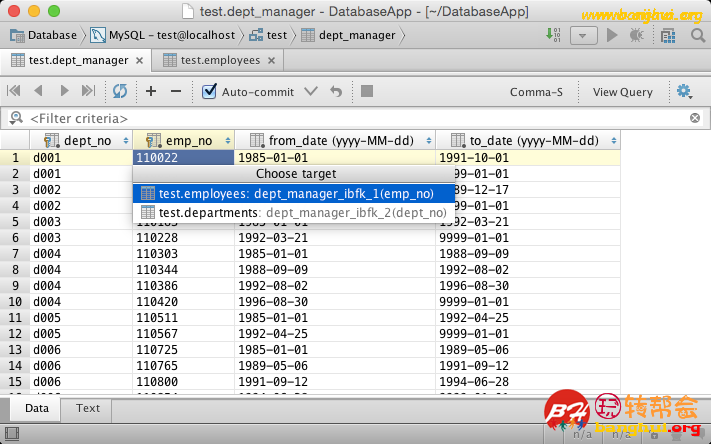
Task: Open Database breadcrumb
Action: [x=44, y=35]
